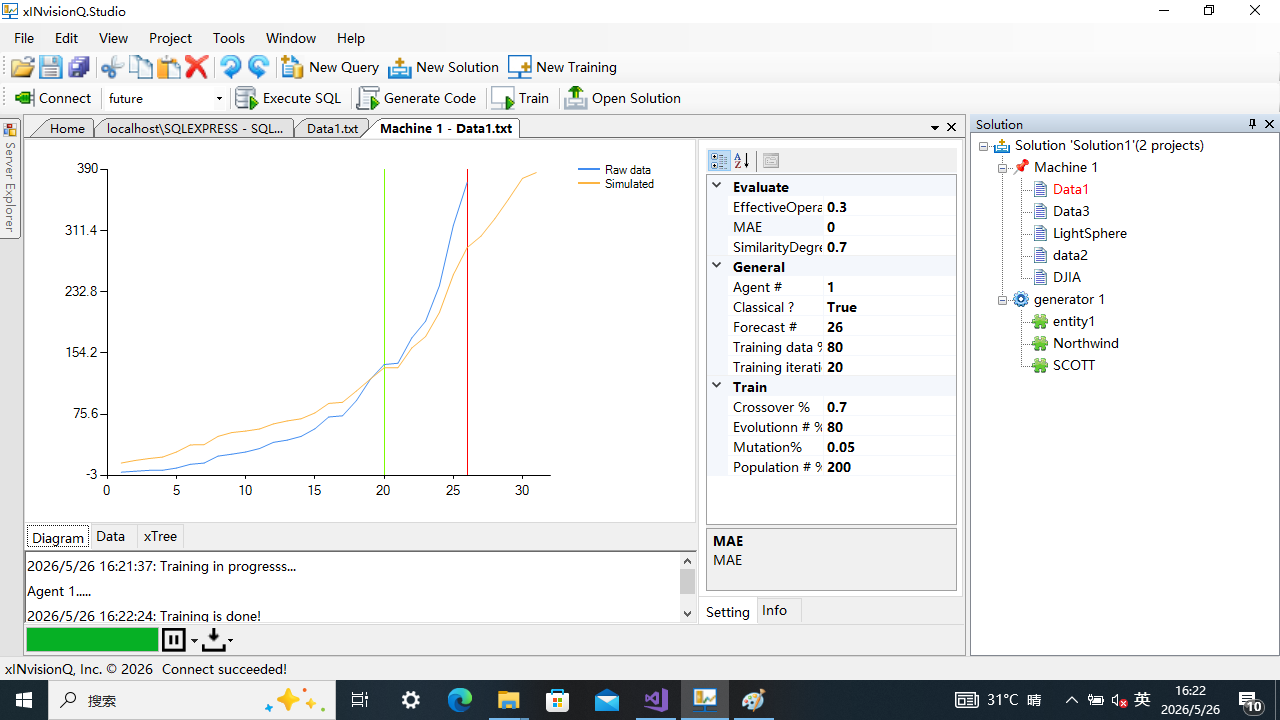Viewport: 1280px width, 720px height.
Task: Click the Copy toolbar icon
Action: pos(141,67)
